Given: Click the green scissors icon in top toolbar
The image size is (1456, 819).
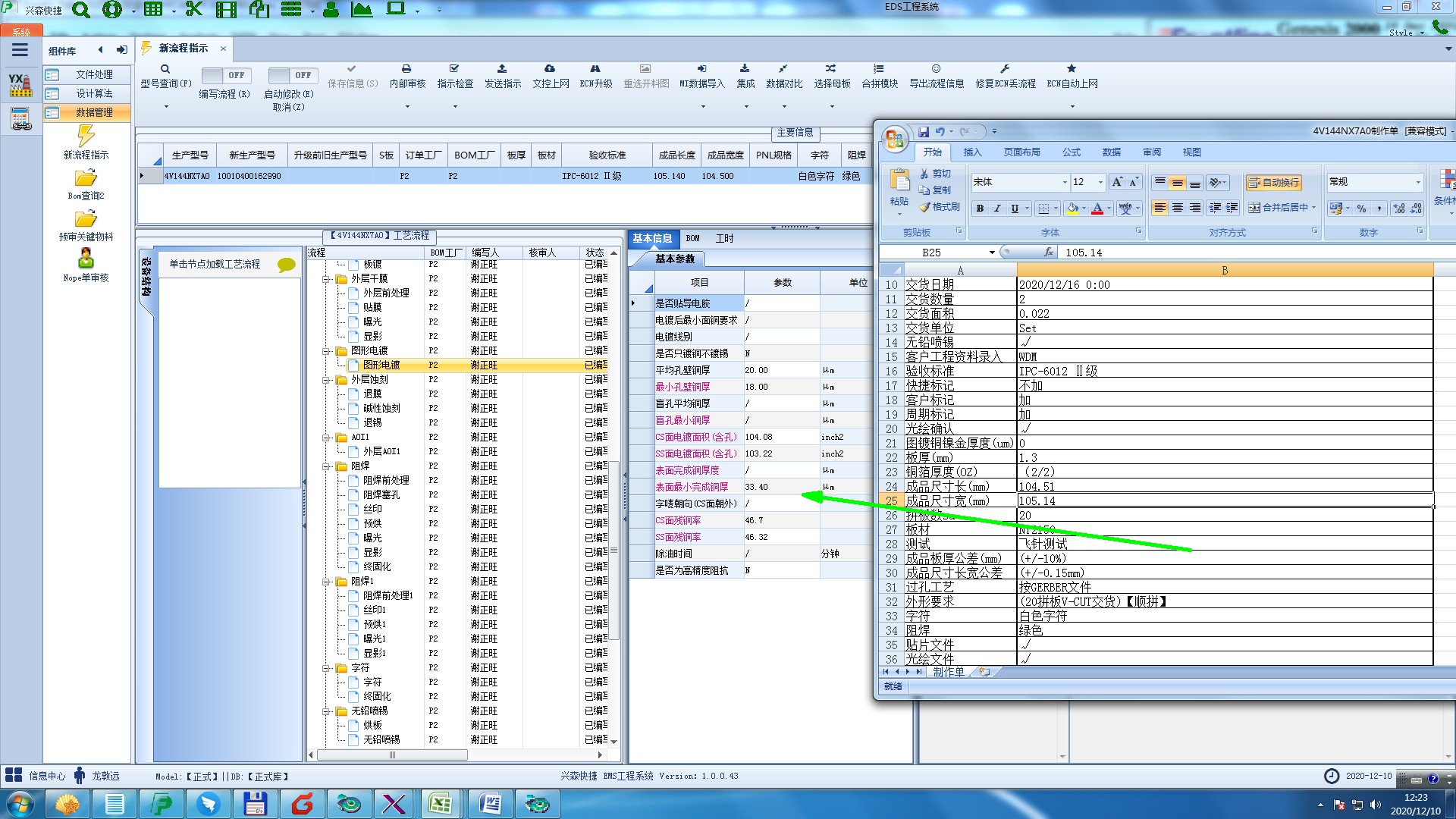Looking at the screenshot, I should pos(194,10).
